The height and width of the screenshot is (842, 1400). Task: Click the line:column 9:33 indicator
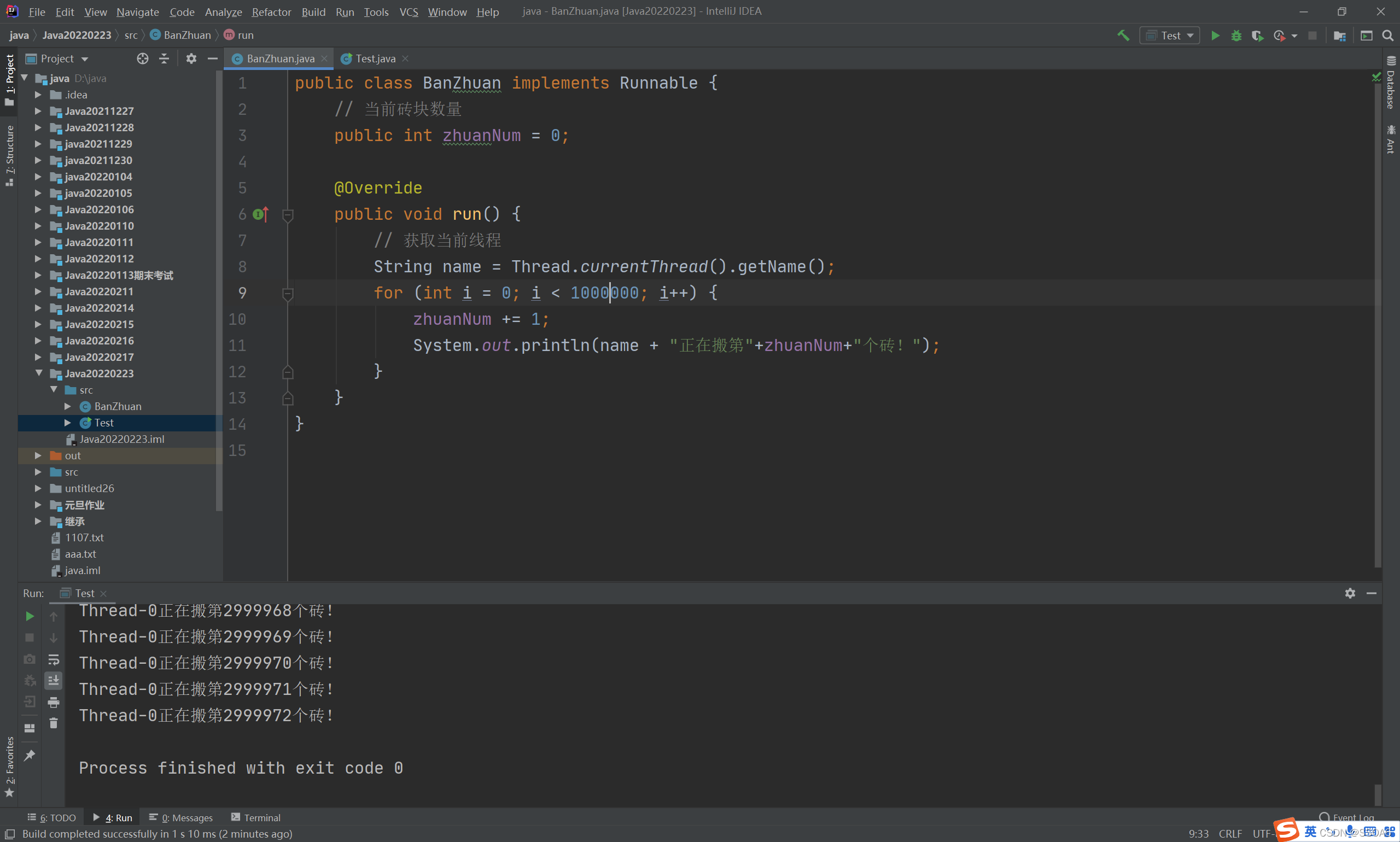pyautogui.click(x=1198, y=833)
